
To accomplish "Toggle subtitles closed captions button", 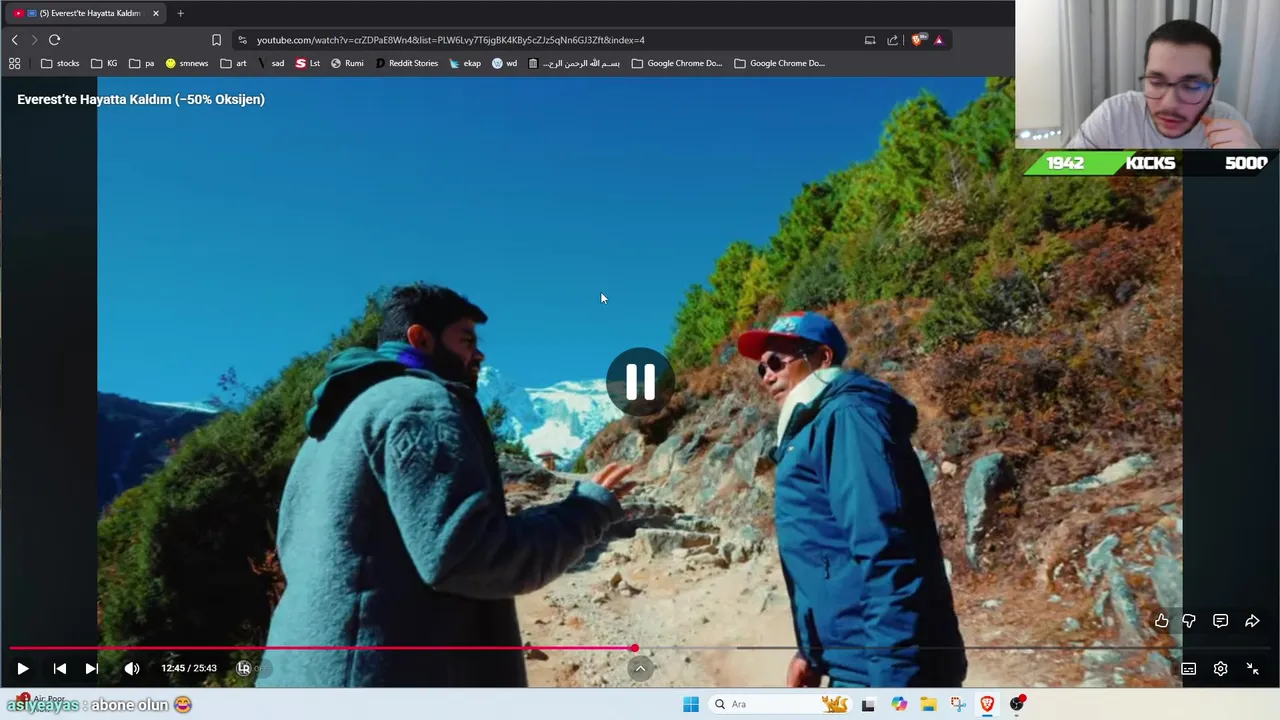I will 1188,669.
